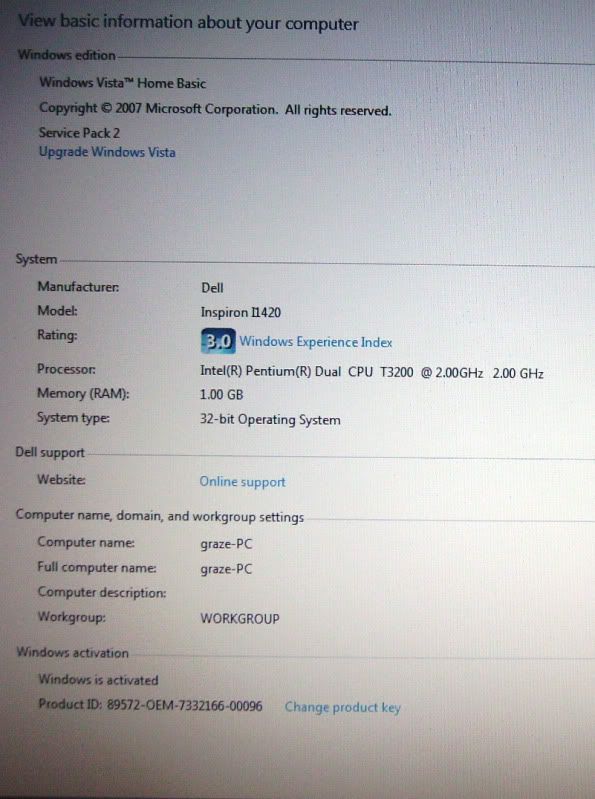Click the Microsoft copyright notice text
This screenshot has height=799, width=595.
point(215,109)
